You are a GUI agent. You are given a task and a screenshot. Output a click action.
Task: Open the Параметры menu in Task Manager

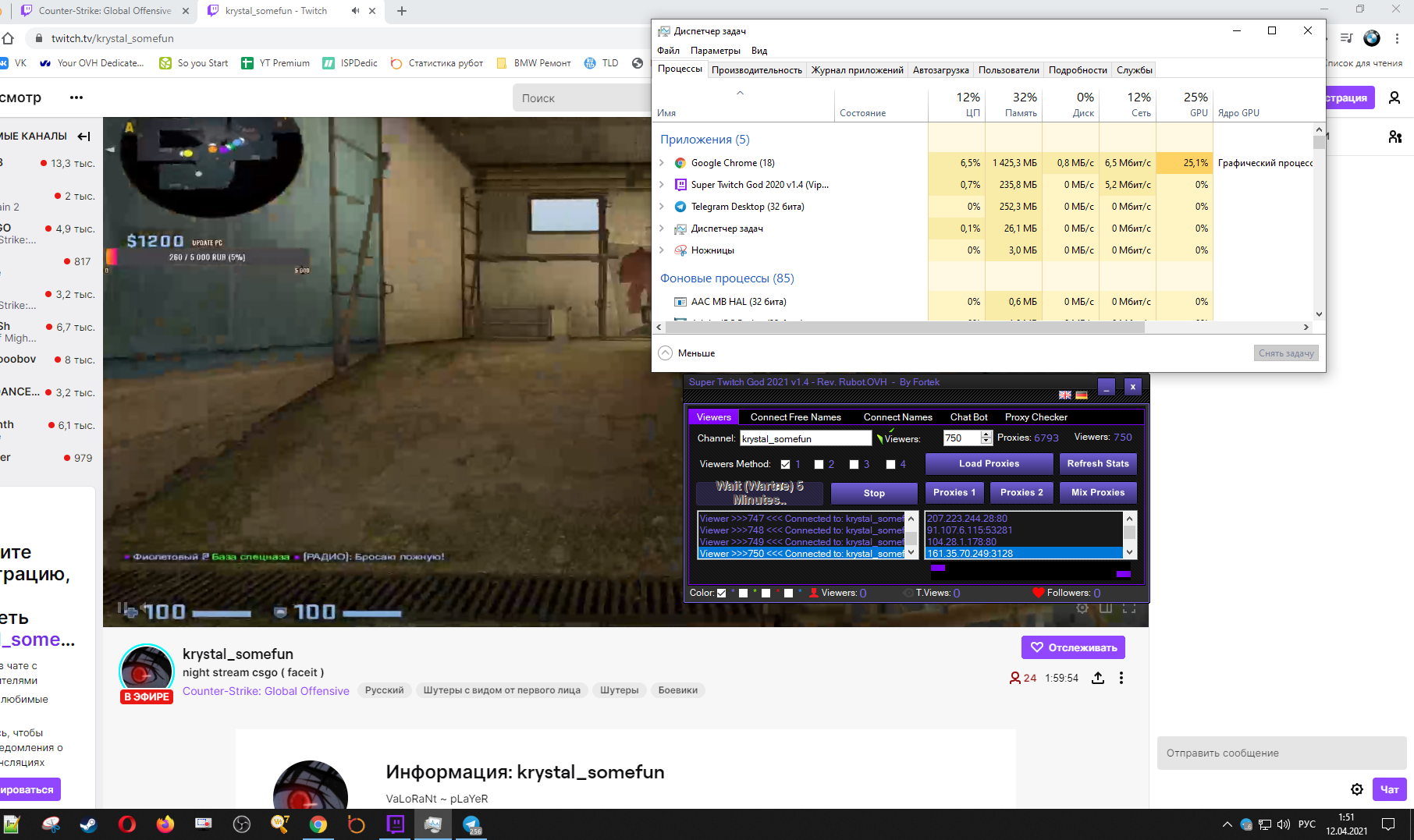[x=715, y=51]
